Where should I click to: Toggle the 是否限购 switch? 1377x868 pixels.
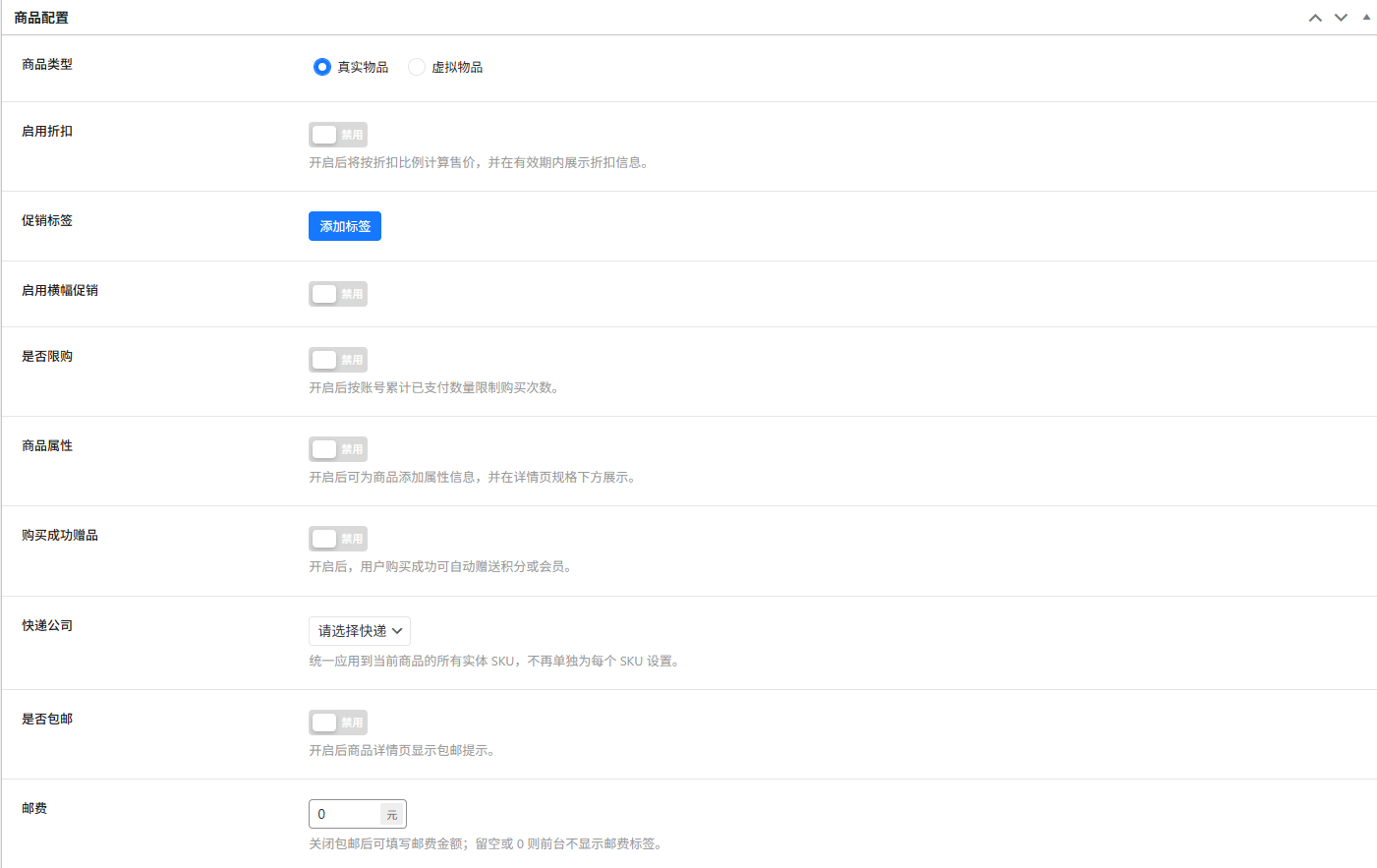pyautogui.click(x=337, y=360)
